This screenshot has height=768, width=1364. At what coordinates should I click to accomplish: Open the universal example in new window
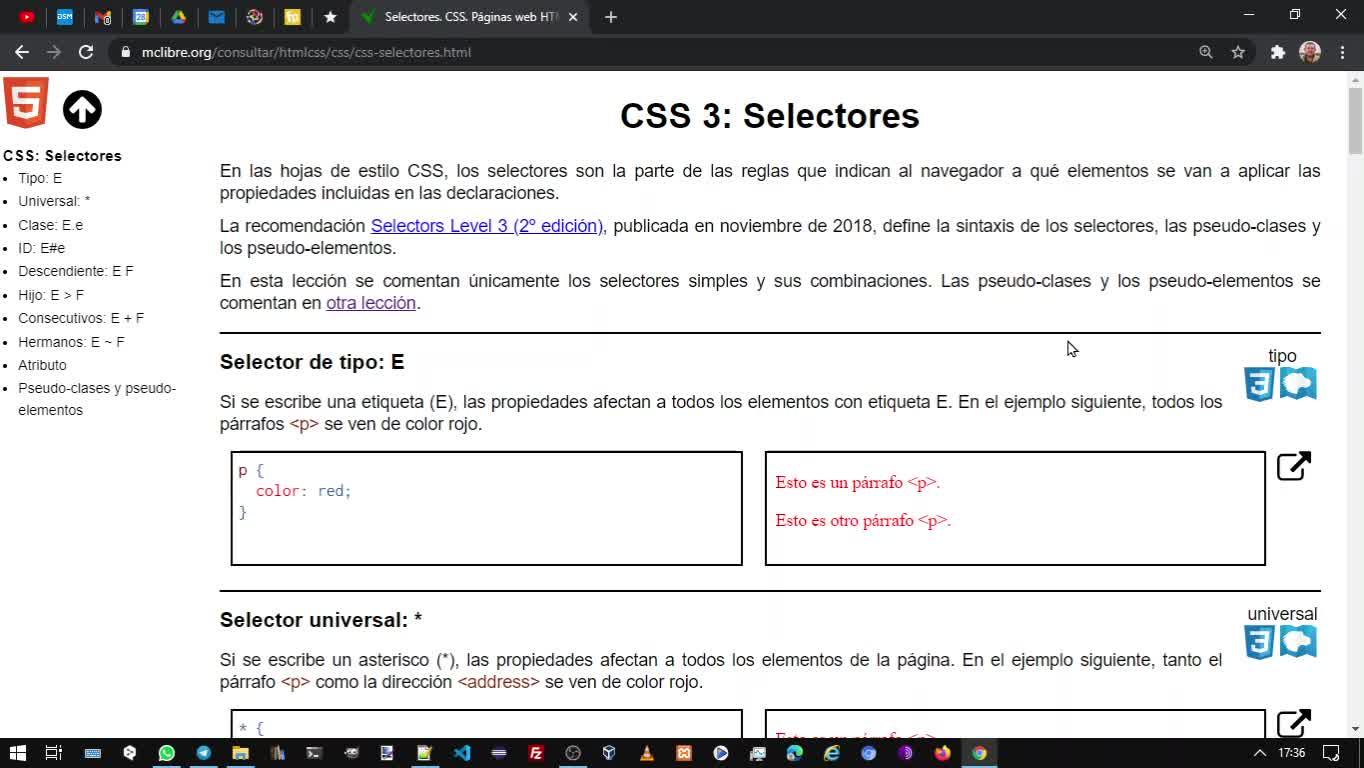pyautogui.click(x=1293, y=723)
